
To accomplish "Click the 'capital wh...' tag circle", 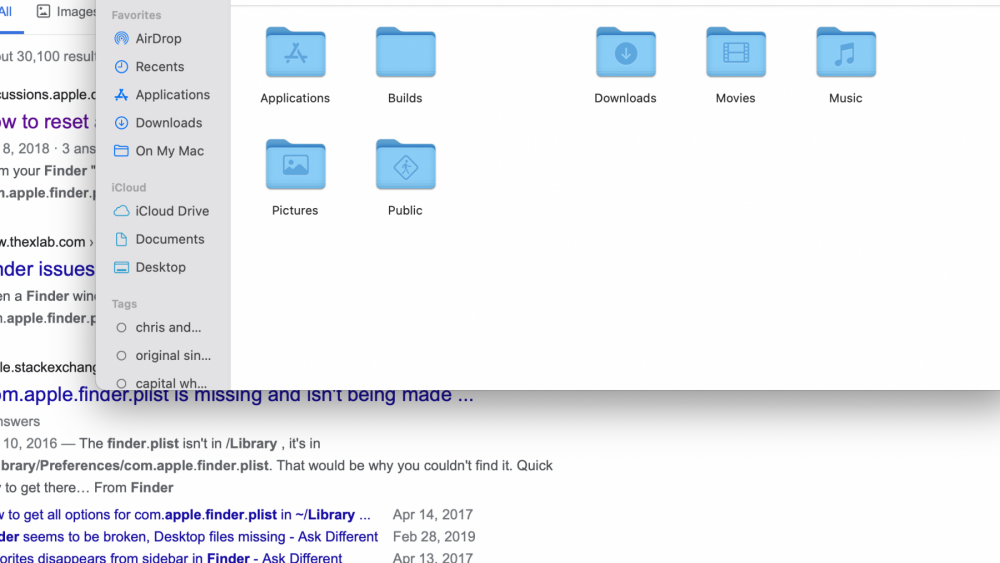I will 121,384.
